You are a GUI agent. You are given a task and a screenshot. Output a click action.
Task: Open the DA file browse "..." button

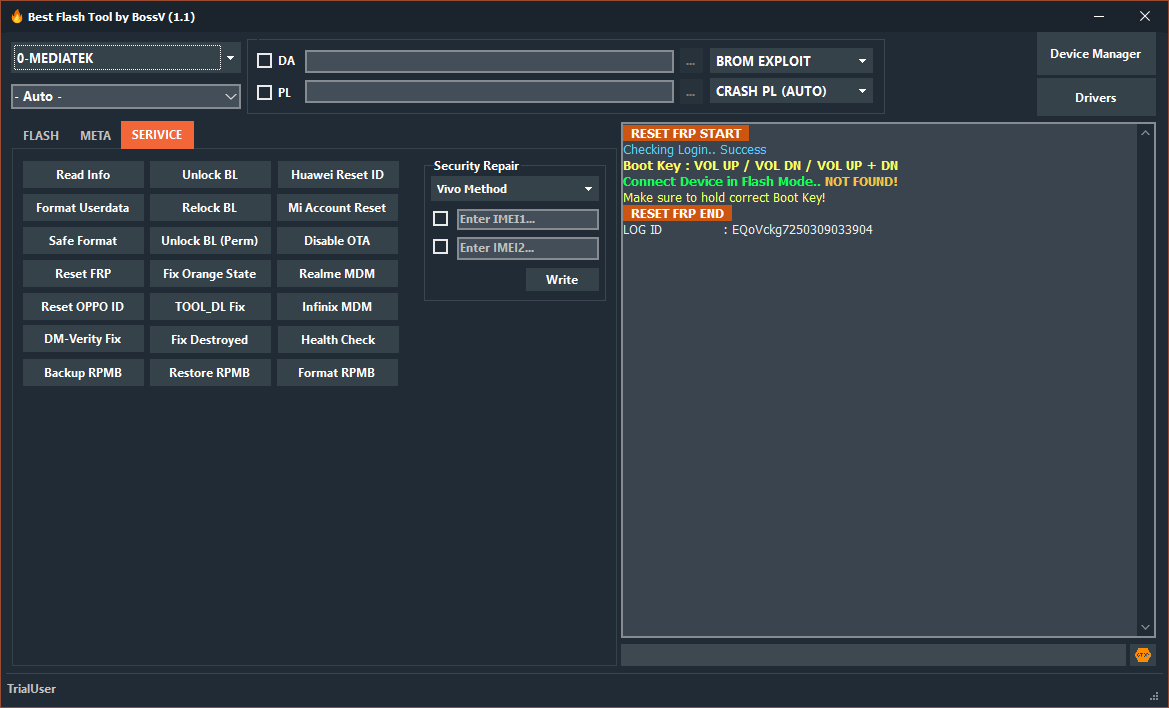pos(690,61)
